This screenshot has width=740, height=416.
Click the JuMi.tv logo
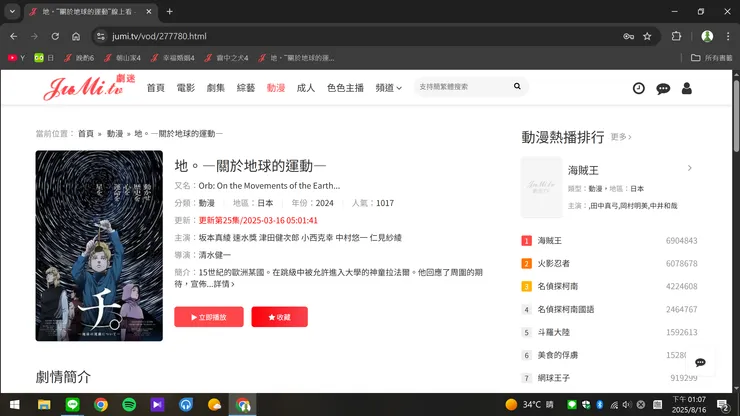(89, 87)
